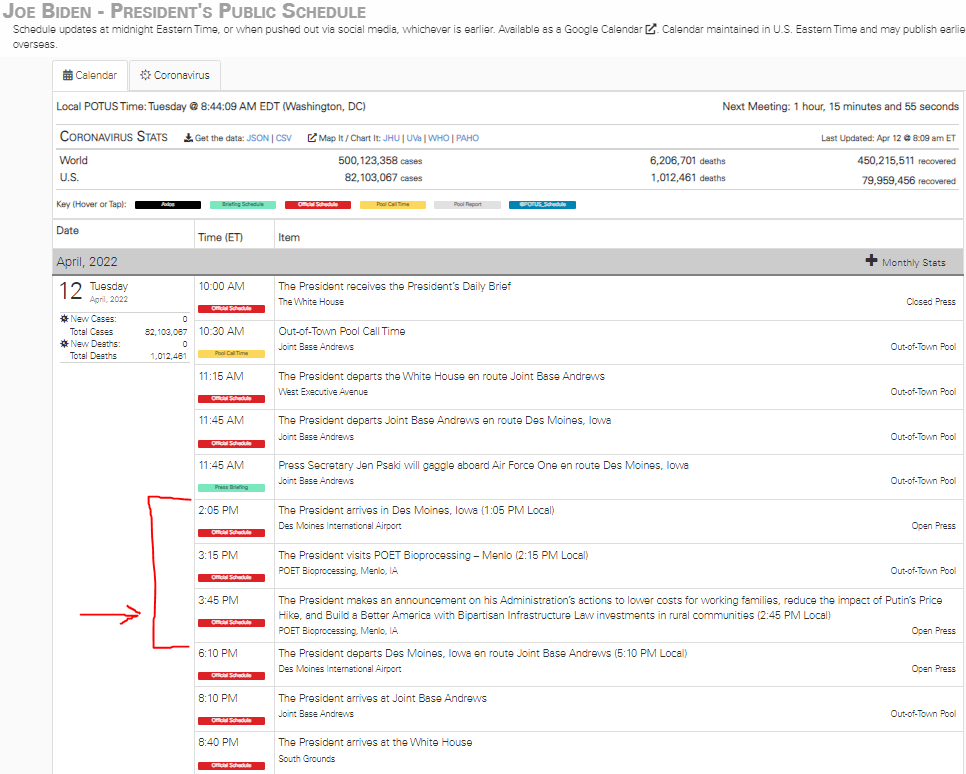This screenshot has height=774, width=966.
Task: Click Official Schedule tag under 3:45 PM
Action: [x=231, y=622]
